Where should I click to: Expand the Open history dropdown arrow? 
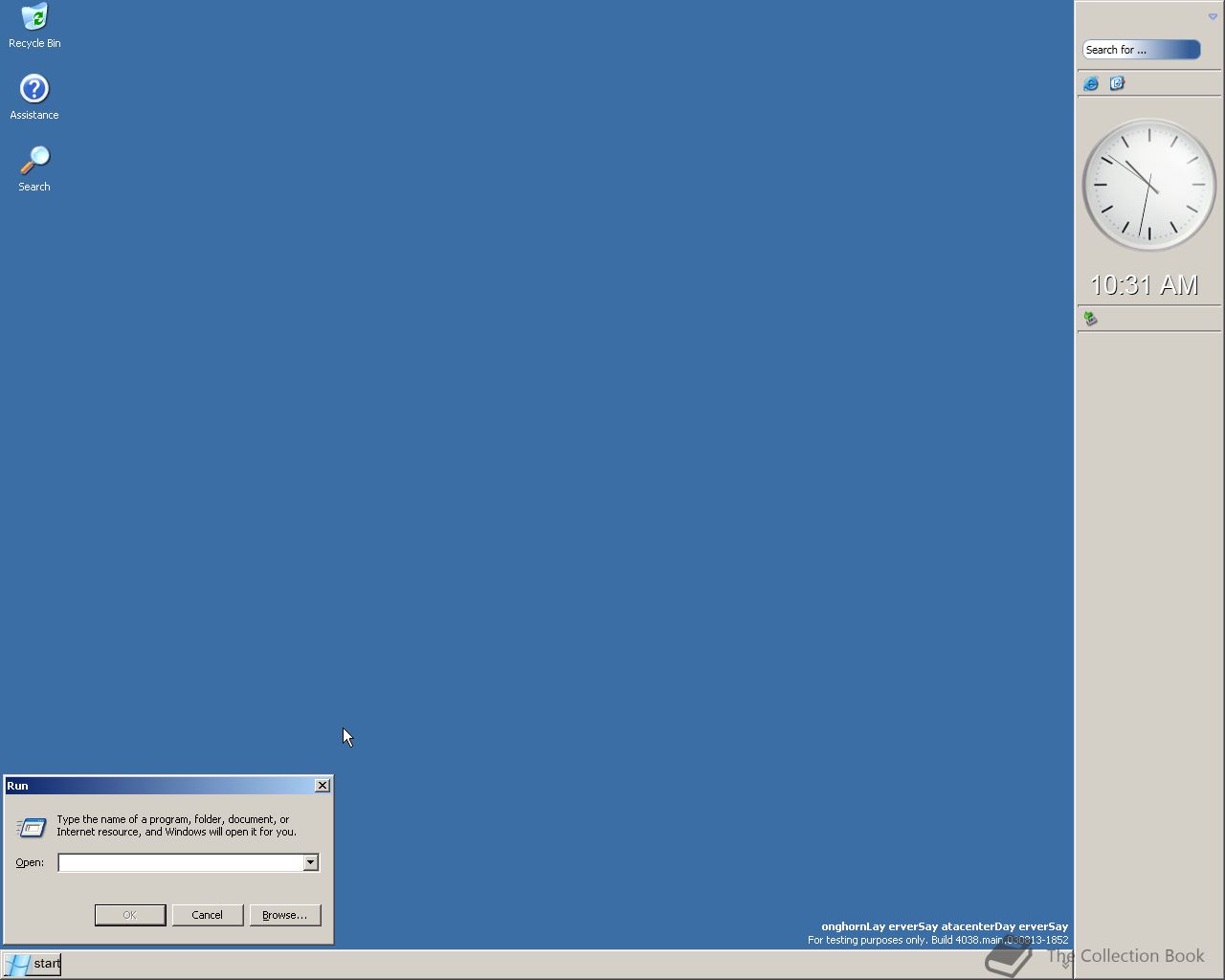pyautogui.click(x=310, y=862)
